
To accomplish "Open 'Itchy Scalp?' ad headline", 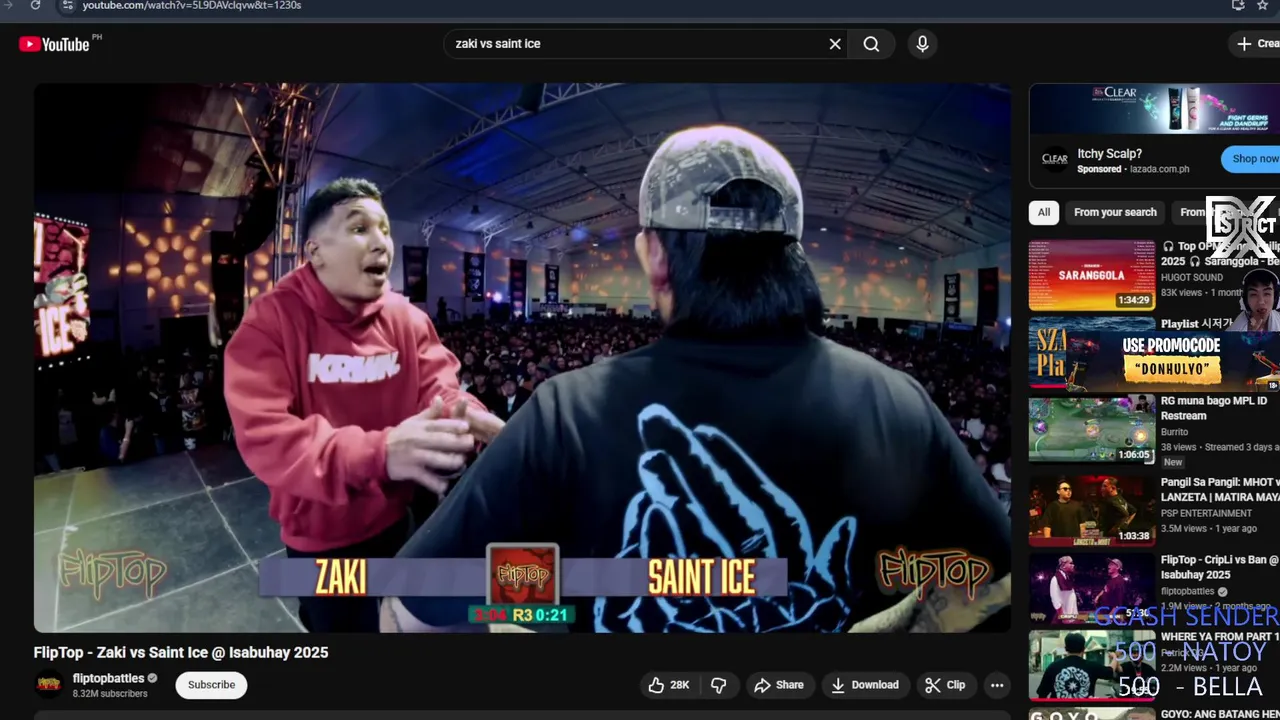I will (1110, 154).
